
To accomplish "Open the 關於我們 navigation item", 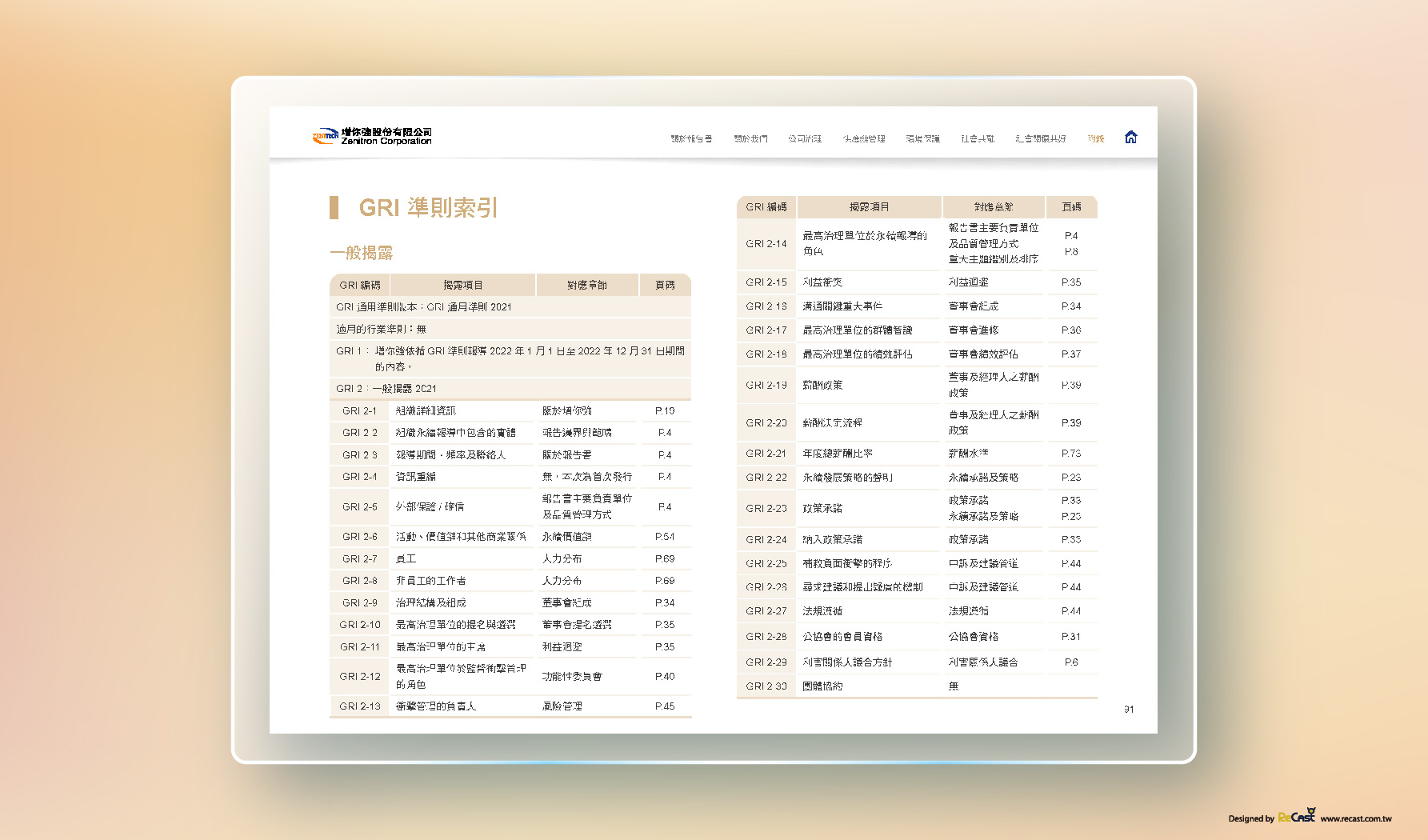I will (750, 138).
